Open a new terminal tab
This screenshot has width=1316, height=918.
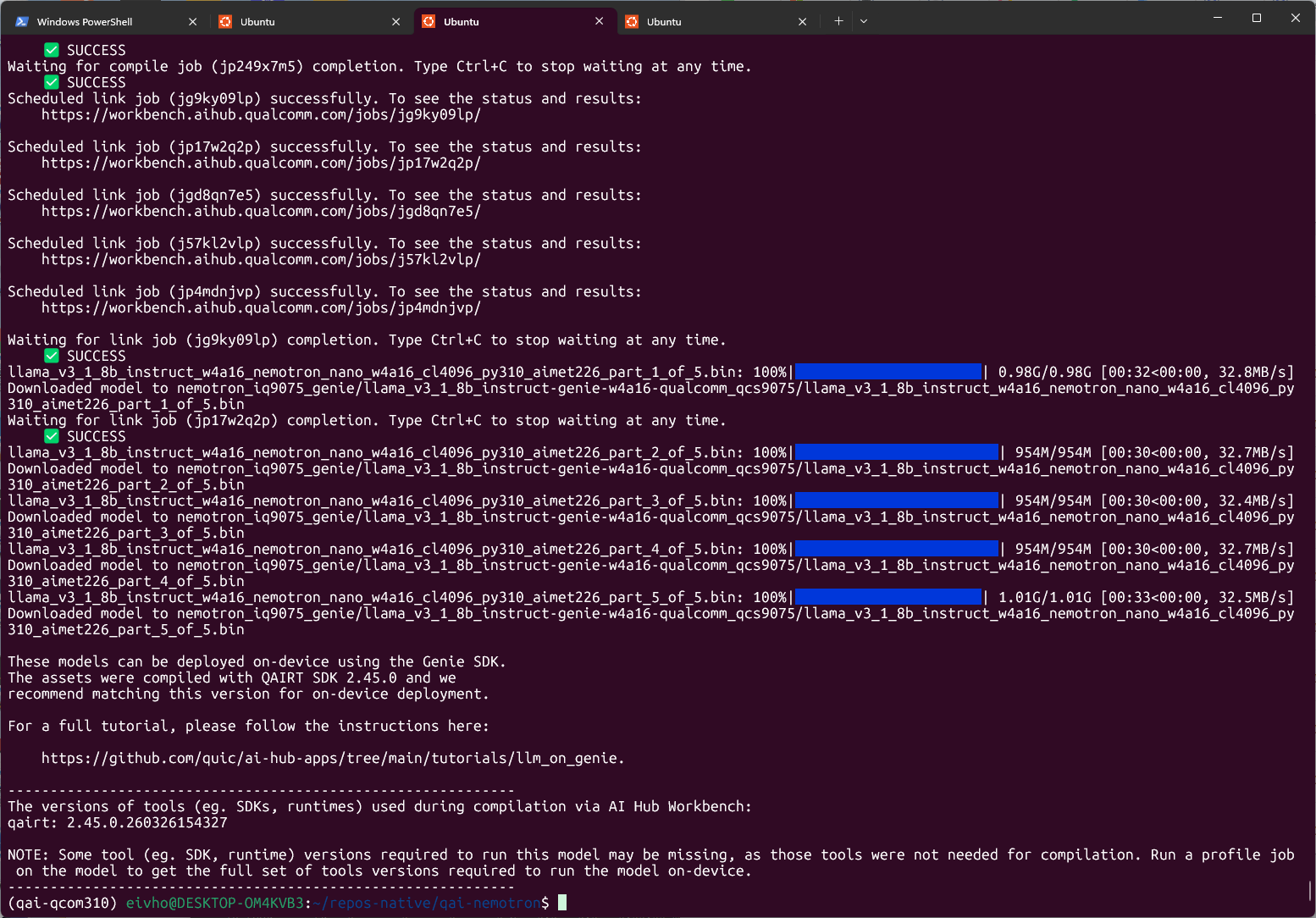pos(838,21)
